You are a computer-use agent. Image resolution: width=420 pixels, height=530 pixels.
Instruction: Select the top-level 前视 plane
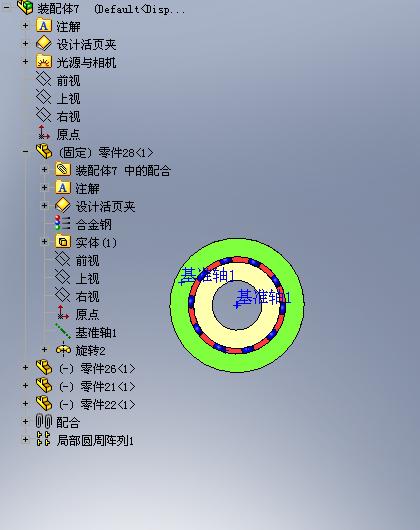point(68,80)
